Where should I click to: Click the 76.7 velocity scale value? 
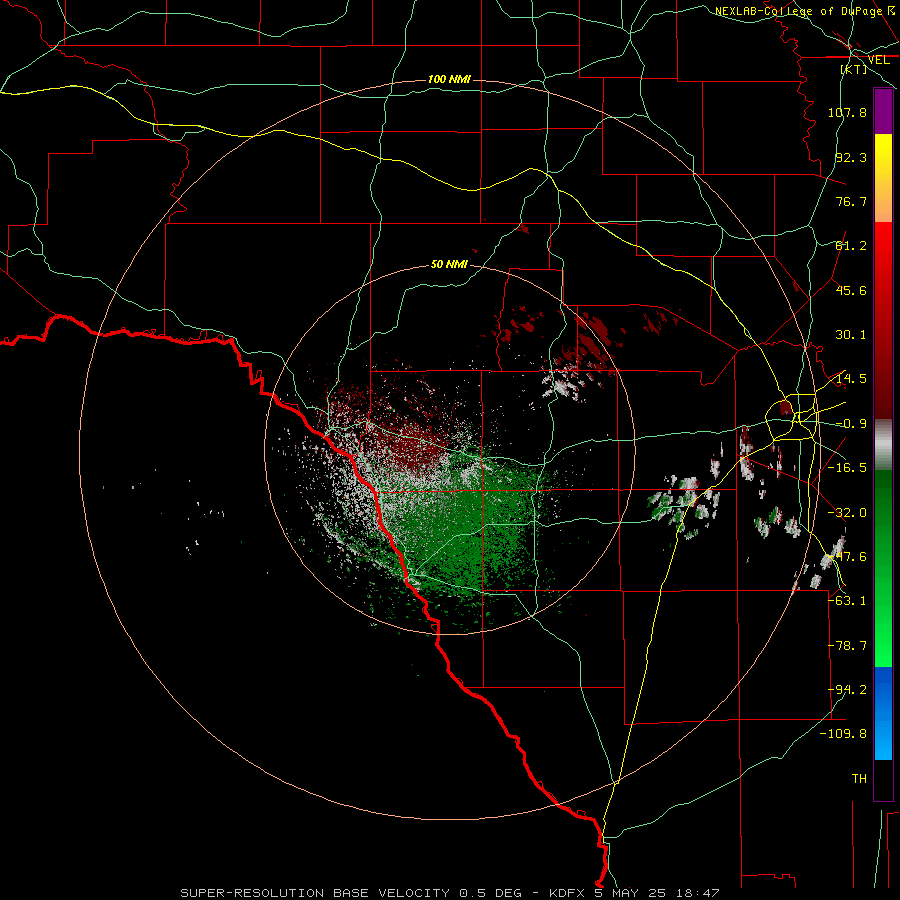click(851, 201)
